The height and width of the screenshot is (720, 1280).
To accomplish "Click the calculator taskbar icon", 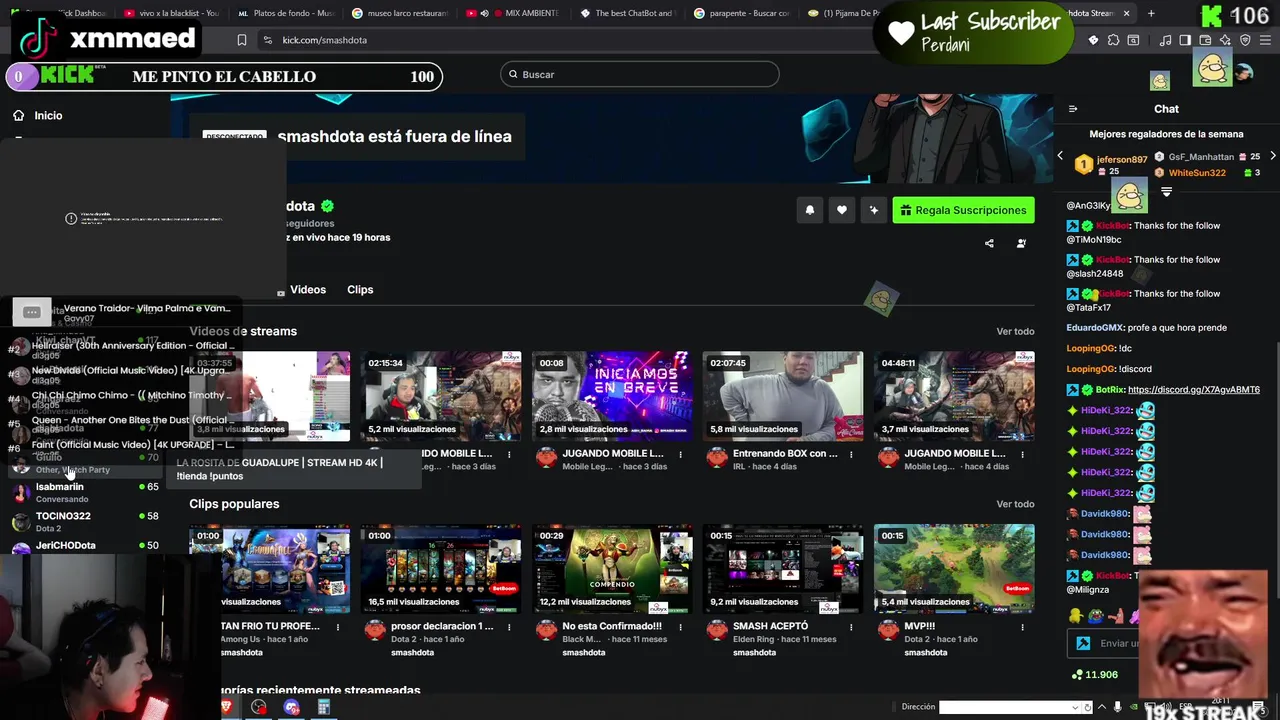I will pyautogui.click(x=323, y=707).
